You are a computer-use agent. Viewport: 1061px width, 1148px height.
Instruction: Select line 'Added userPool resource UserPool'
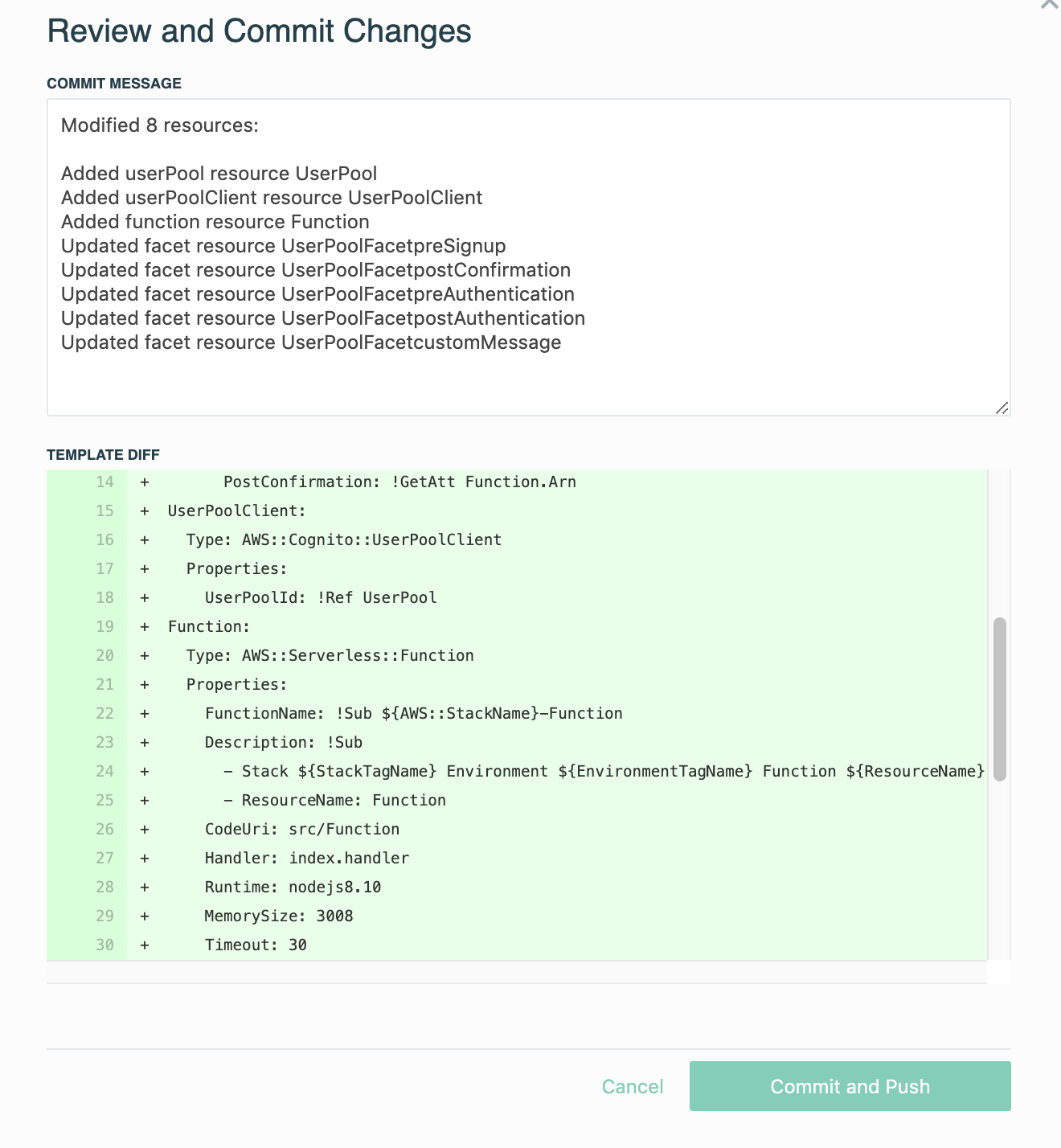[x=219, y=174]
